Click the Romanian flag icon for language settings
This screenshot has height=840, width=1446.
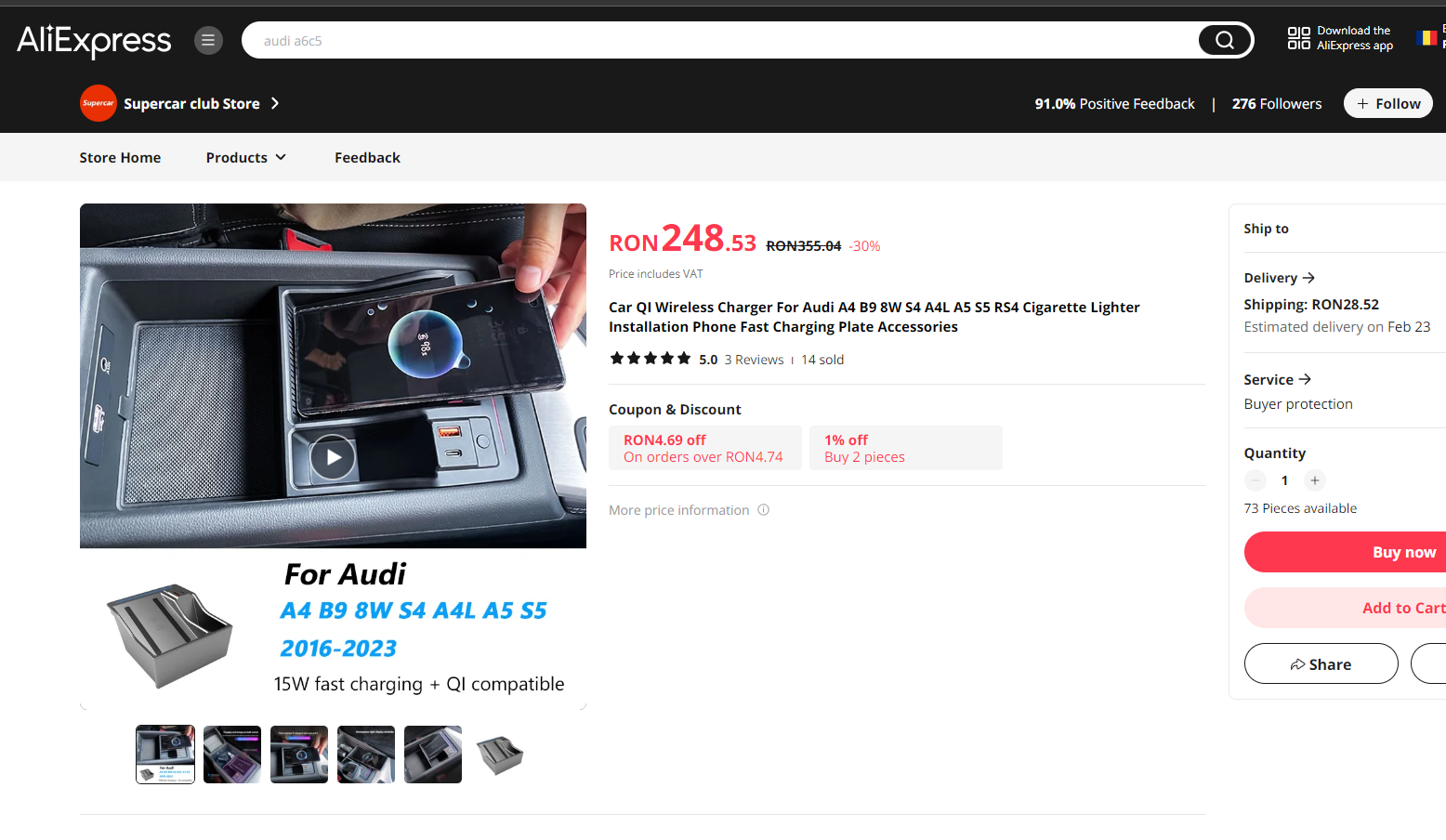click(1428, 37)
